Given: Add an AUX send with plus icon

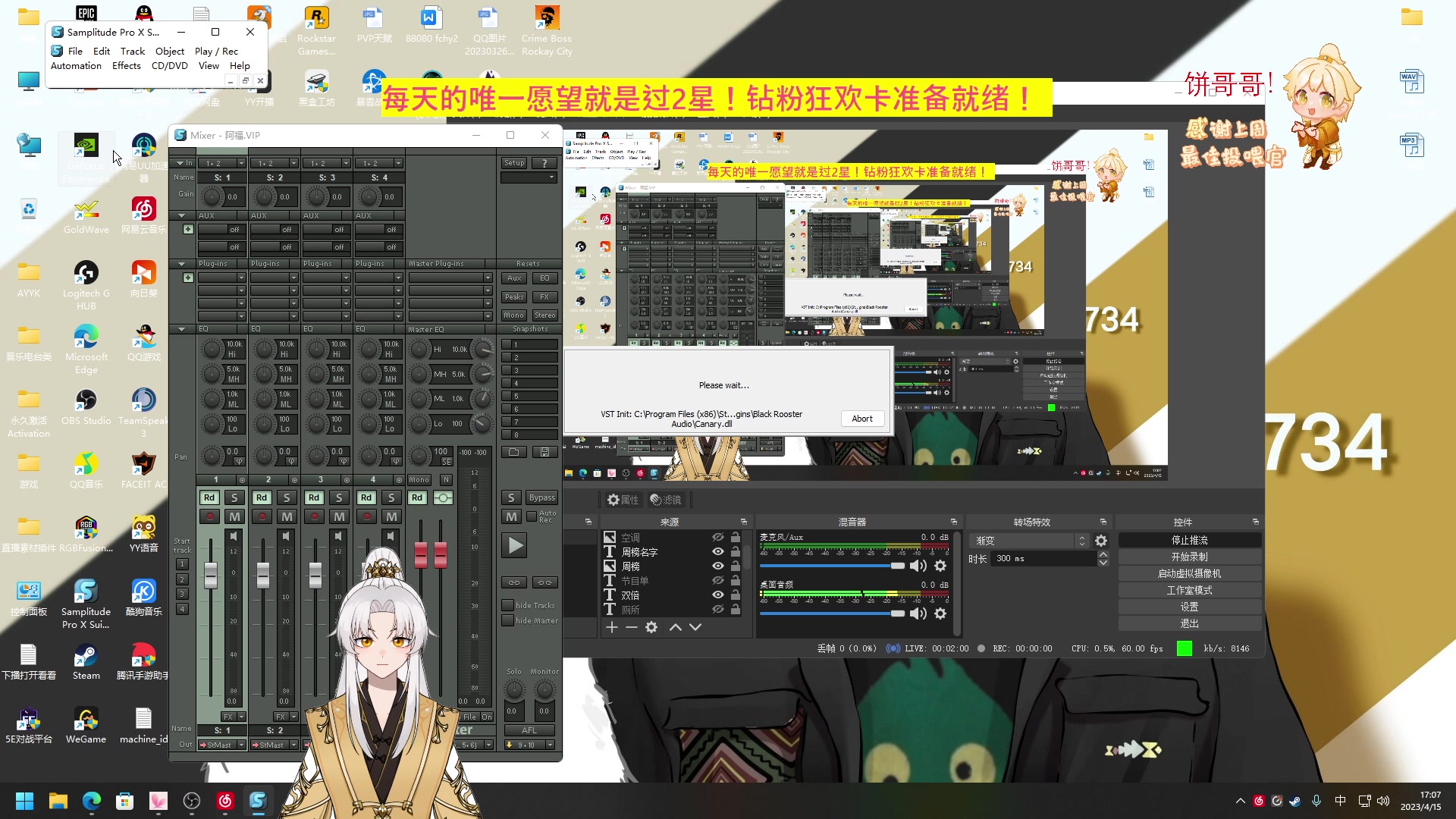Looking at the screenshot, I should (188, 229).
